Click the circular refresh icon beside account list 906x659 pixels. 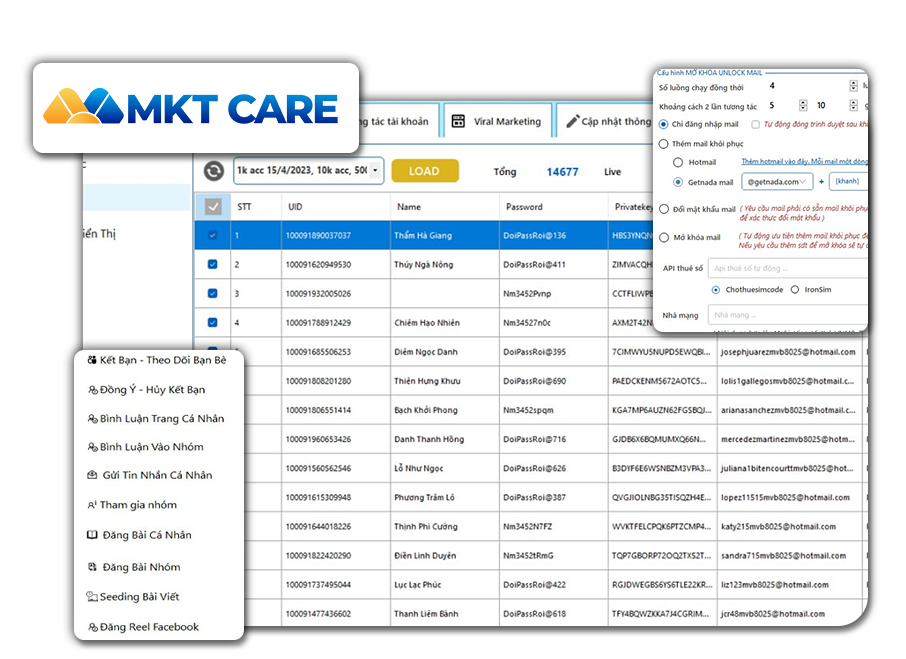click(213, 171)
